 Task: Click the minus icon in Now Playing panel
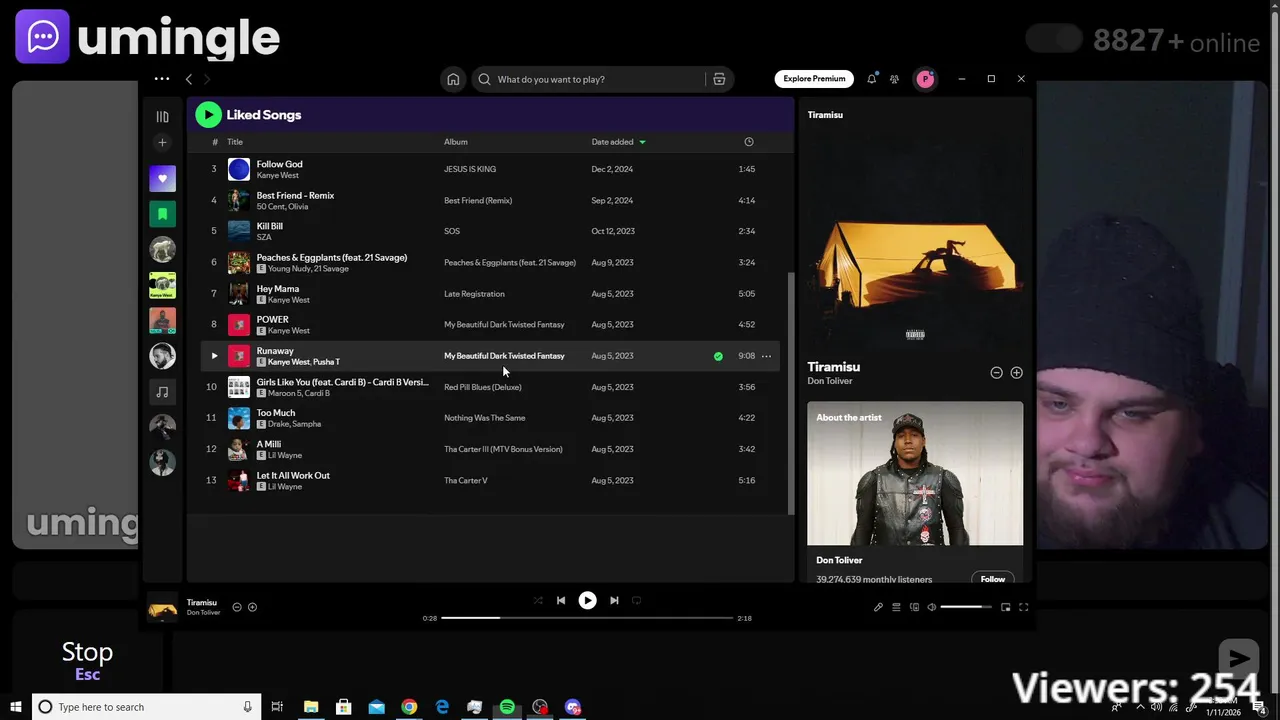click(996, 373)
